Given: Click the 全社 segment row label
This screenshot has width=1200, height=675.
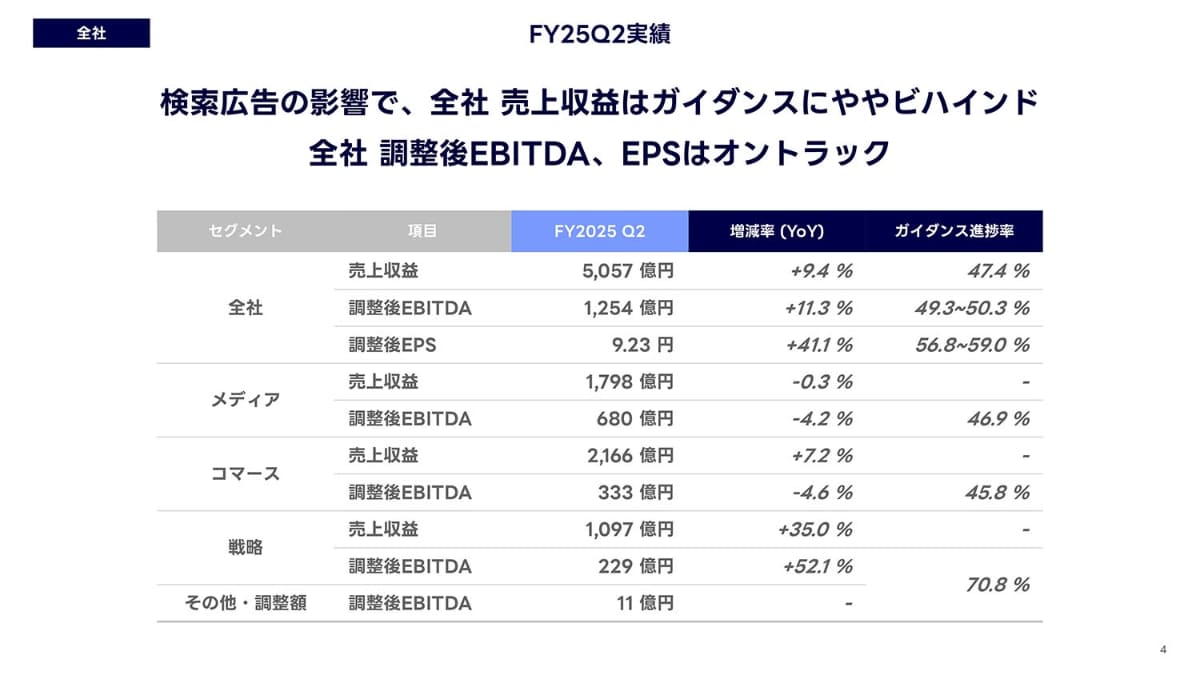Looking at the screenshot, I should 246,308.
